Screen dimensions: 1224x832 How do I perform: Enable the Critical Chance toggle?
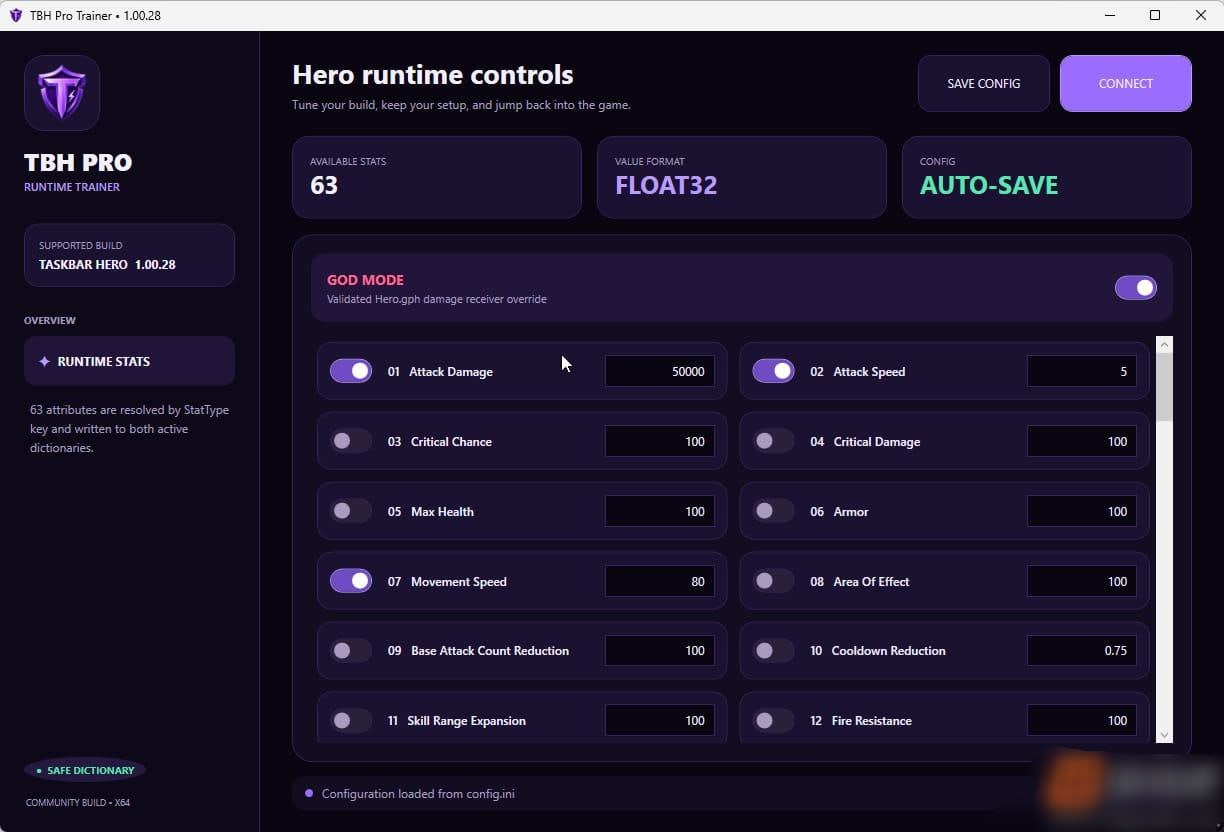(x=351, y=441)
